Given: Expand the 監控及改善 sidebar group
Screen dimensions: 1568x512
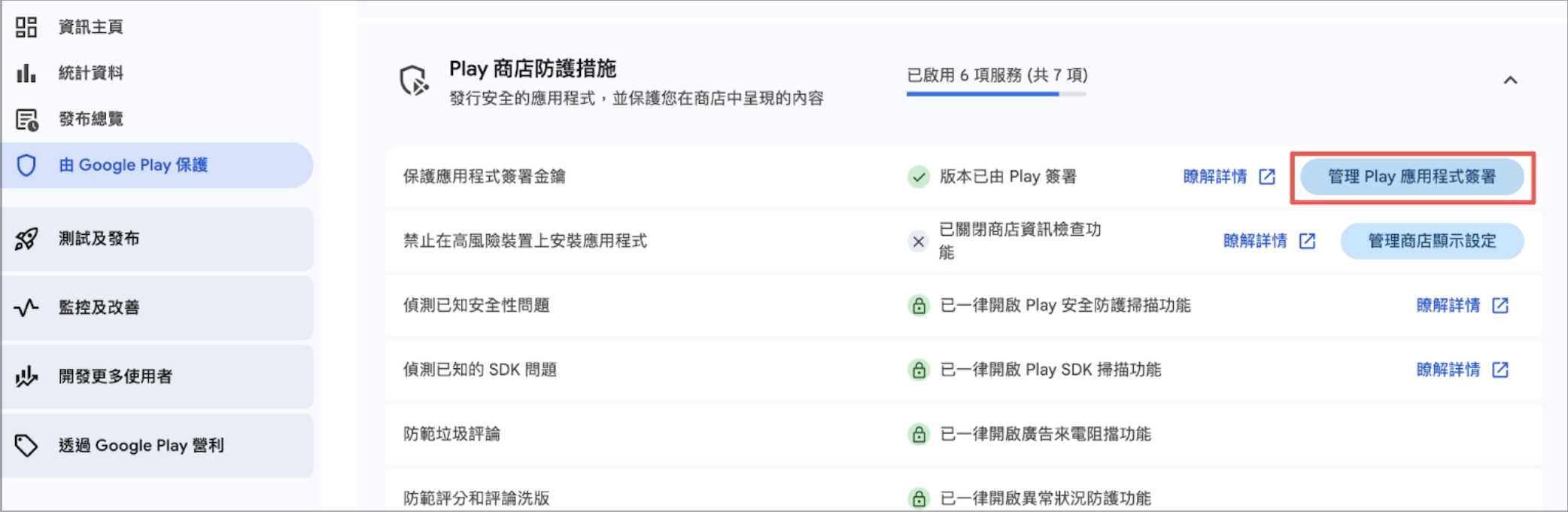Looking at the screenshot, I should click(x=157, y=307).
